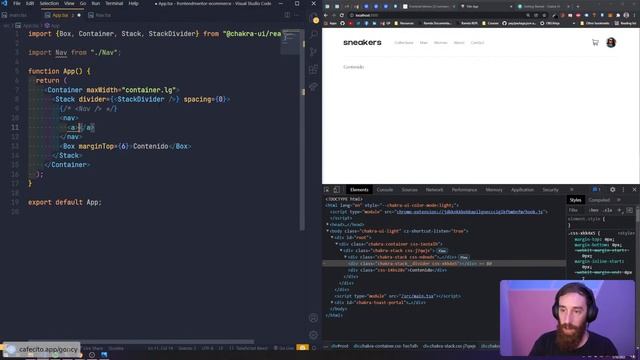Open the DevTools settings gear
640x360 pixels.
[x=613, y=190]
